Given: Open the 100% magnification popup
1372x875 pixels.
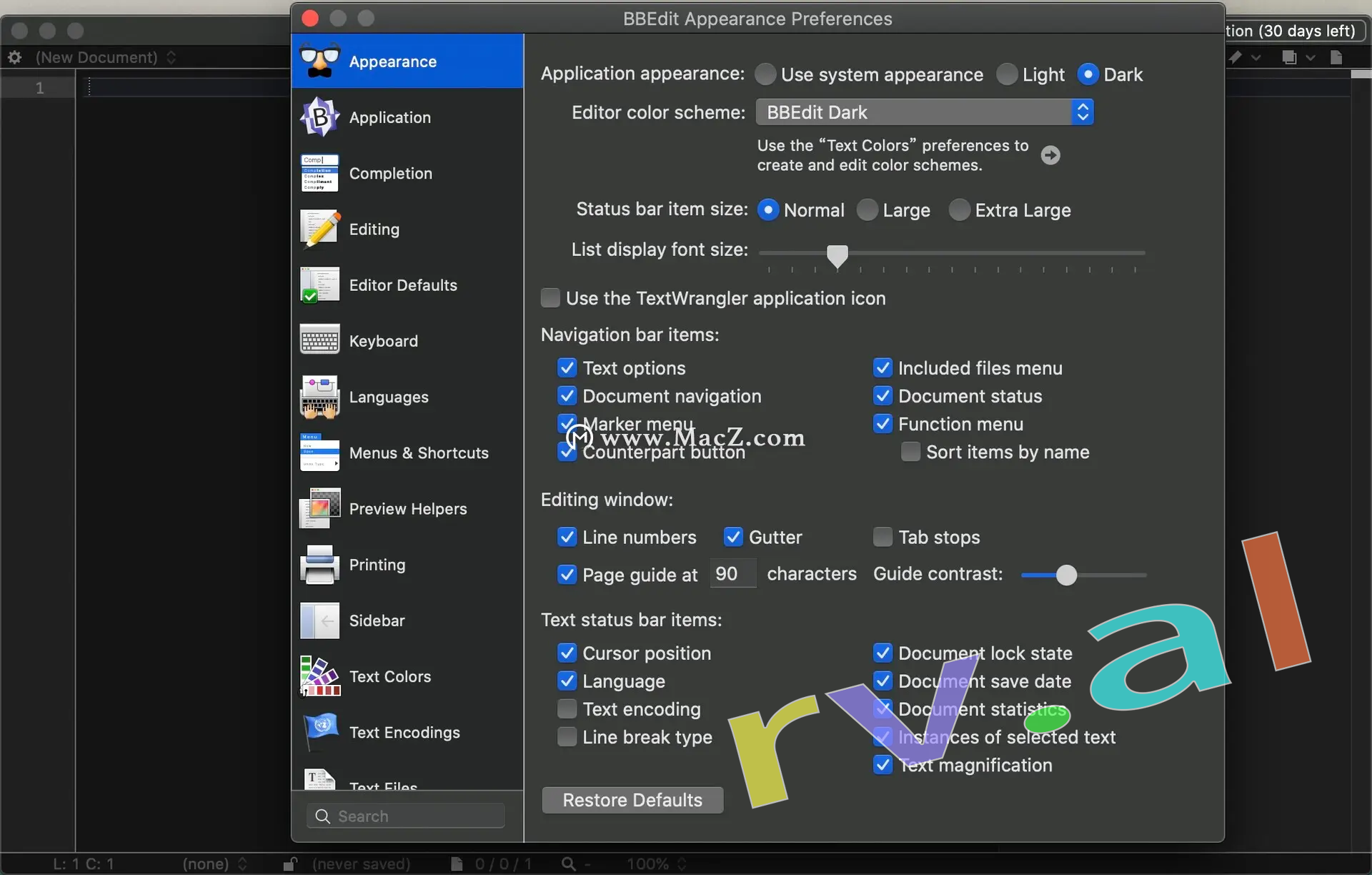Looking at the screenshot, I should [656, 864].
